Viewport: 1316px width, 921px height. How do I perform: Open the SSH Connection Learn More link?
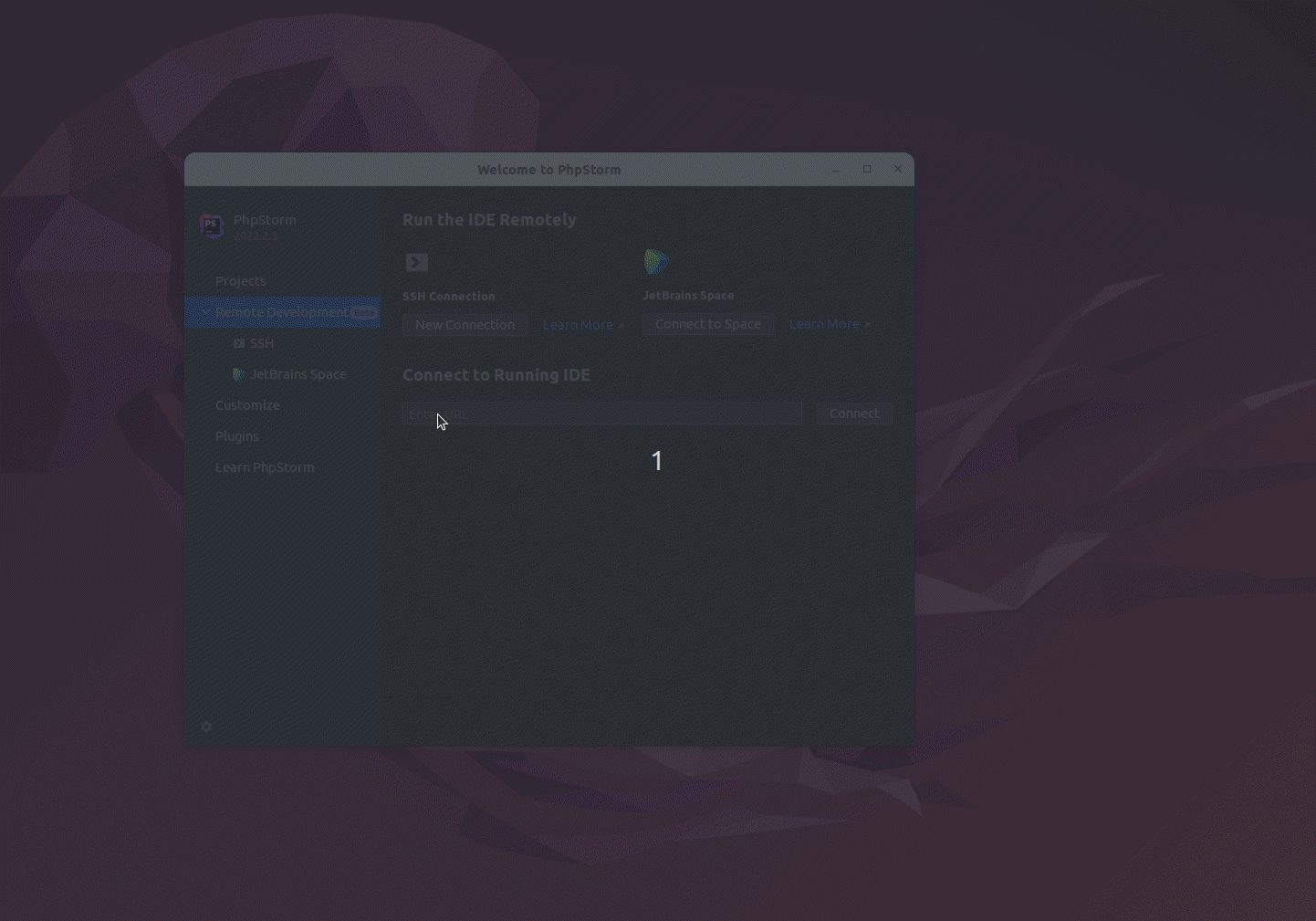(583, 325)
